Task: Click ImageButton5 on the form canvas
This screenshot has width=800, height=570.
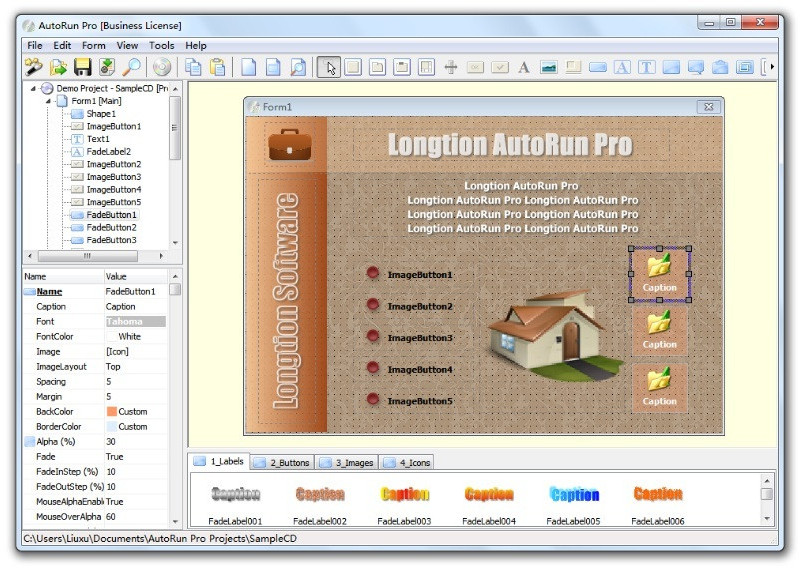Action: coord(410,401)
